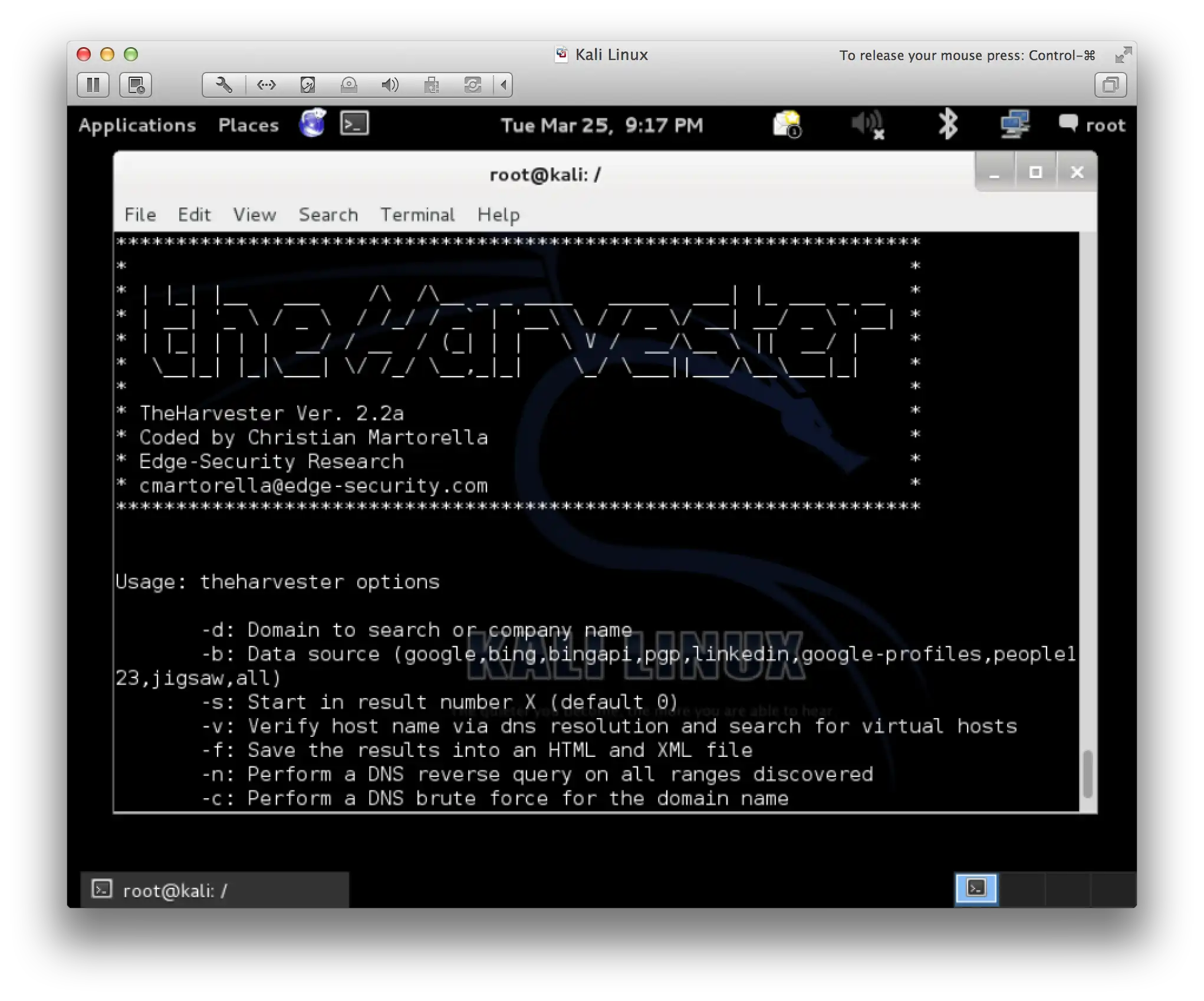Image resolution: width=1204 pixels, height=1001 pixels.
Task: Click the '-f: Save the results' line
Action: 477,750
